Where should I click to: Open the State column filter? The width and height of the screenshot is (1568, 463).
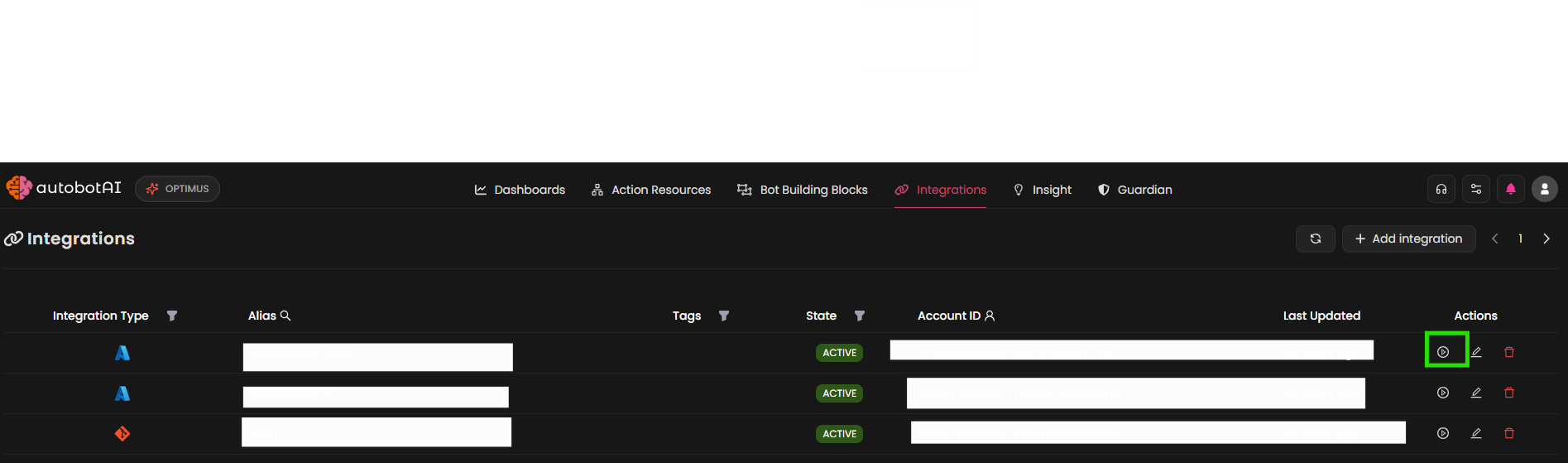pos(860,316)
